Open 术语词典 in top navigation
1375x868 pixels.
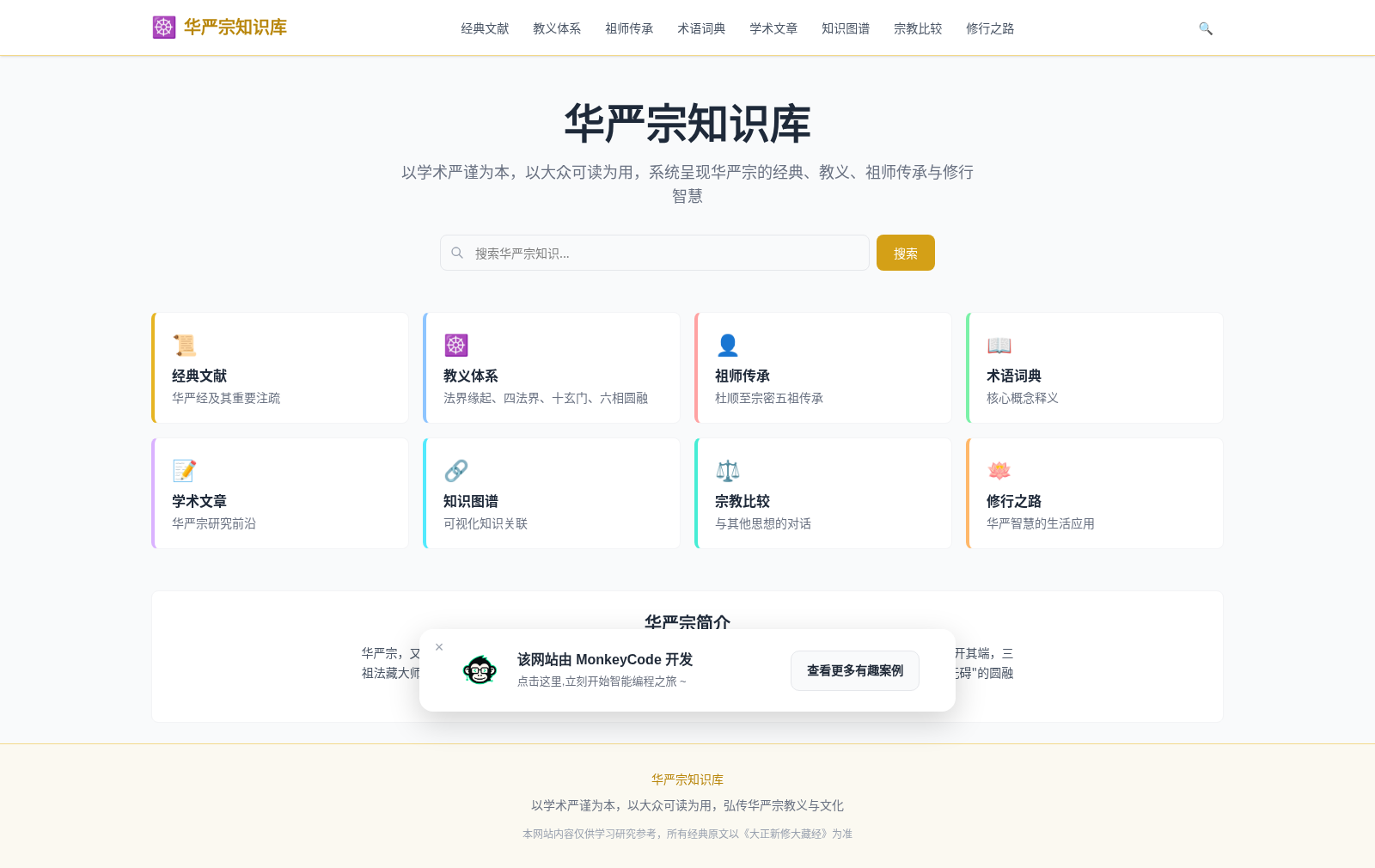click(x=701, y=28)
